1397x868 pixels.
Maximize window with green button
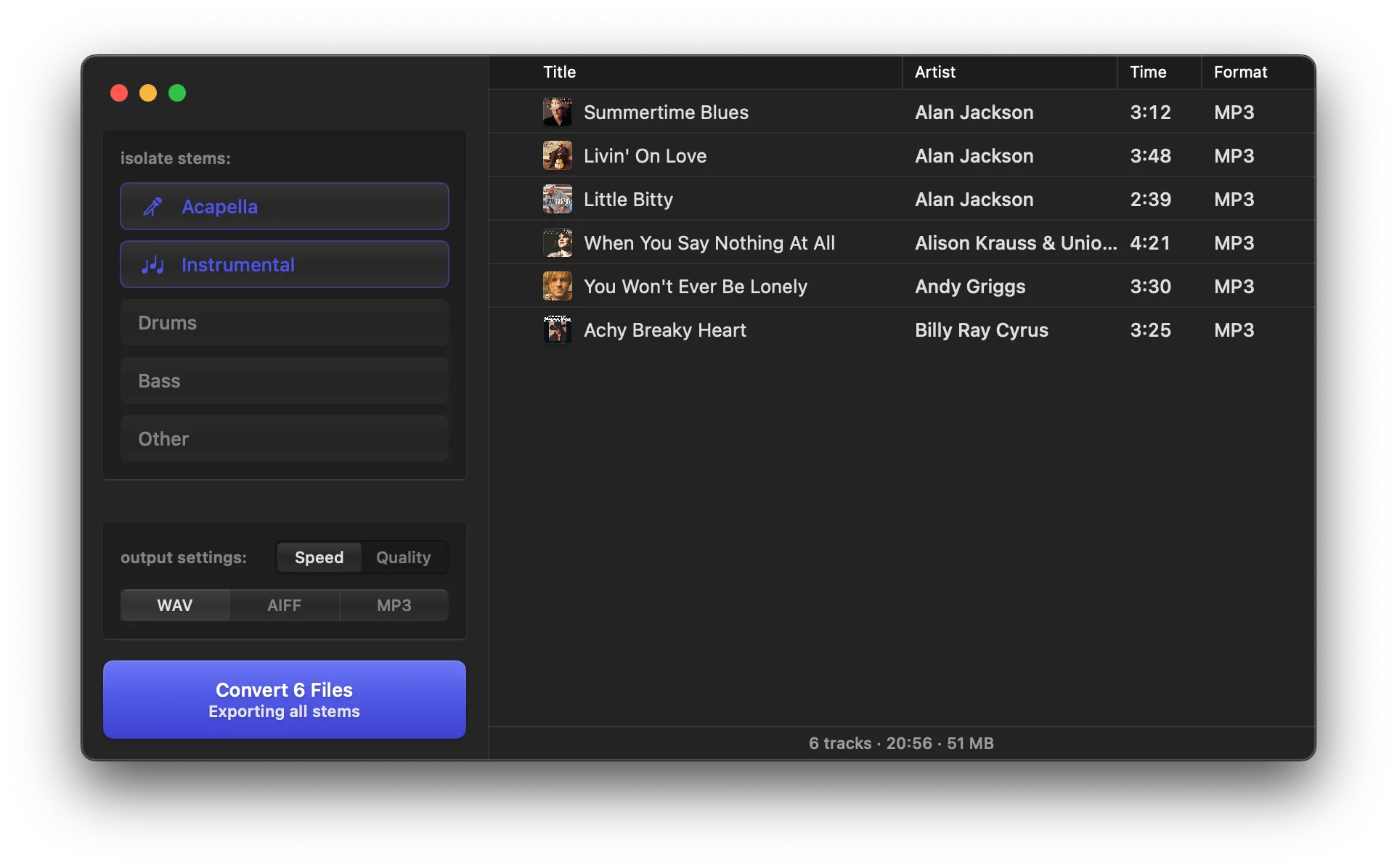point(177,93)
